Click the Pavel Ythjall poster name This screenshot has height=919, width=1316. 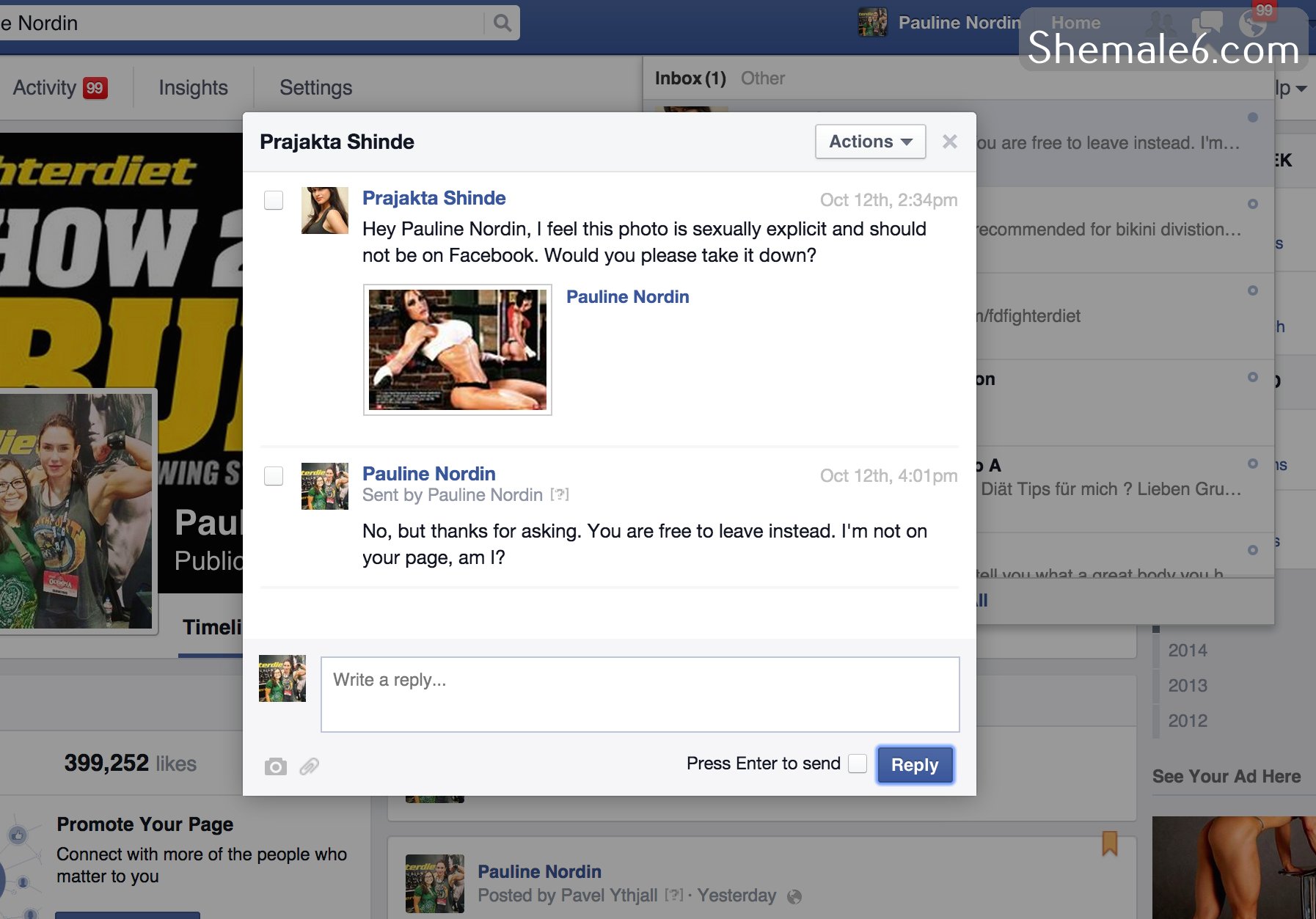point(609,896)
